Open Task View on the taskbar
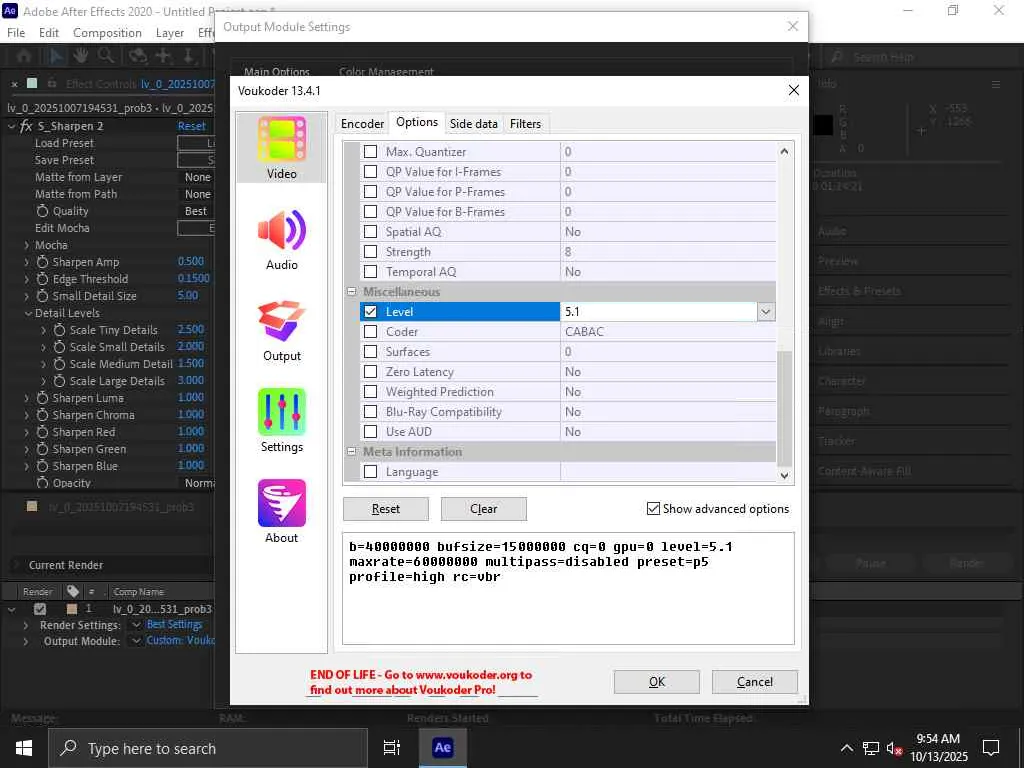 tap(391, 748)
